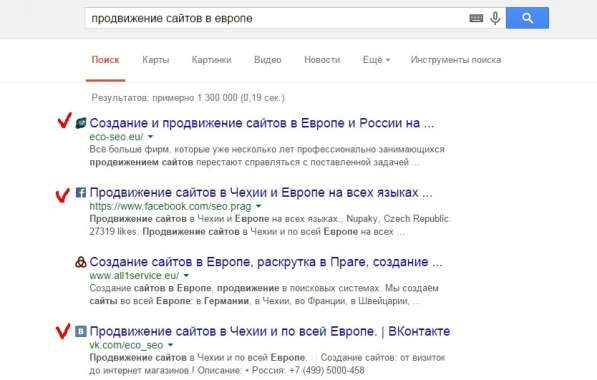The height and width of the screenshot is (380, 597).
Task: Switch to the Новости tab
Action: [322, 60]
